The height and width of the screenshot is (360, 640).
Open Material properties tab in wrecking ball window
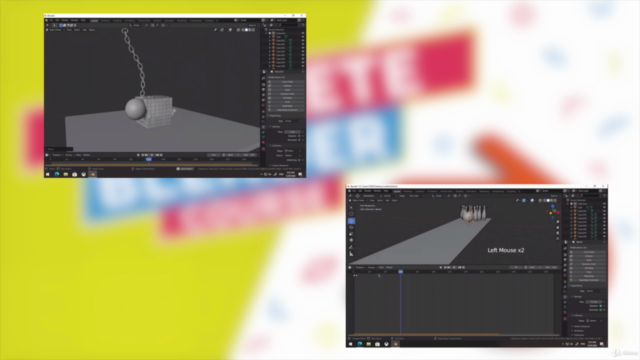tap(264, 142)
